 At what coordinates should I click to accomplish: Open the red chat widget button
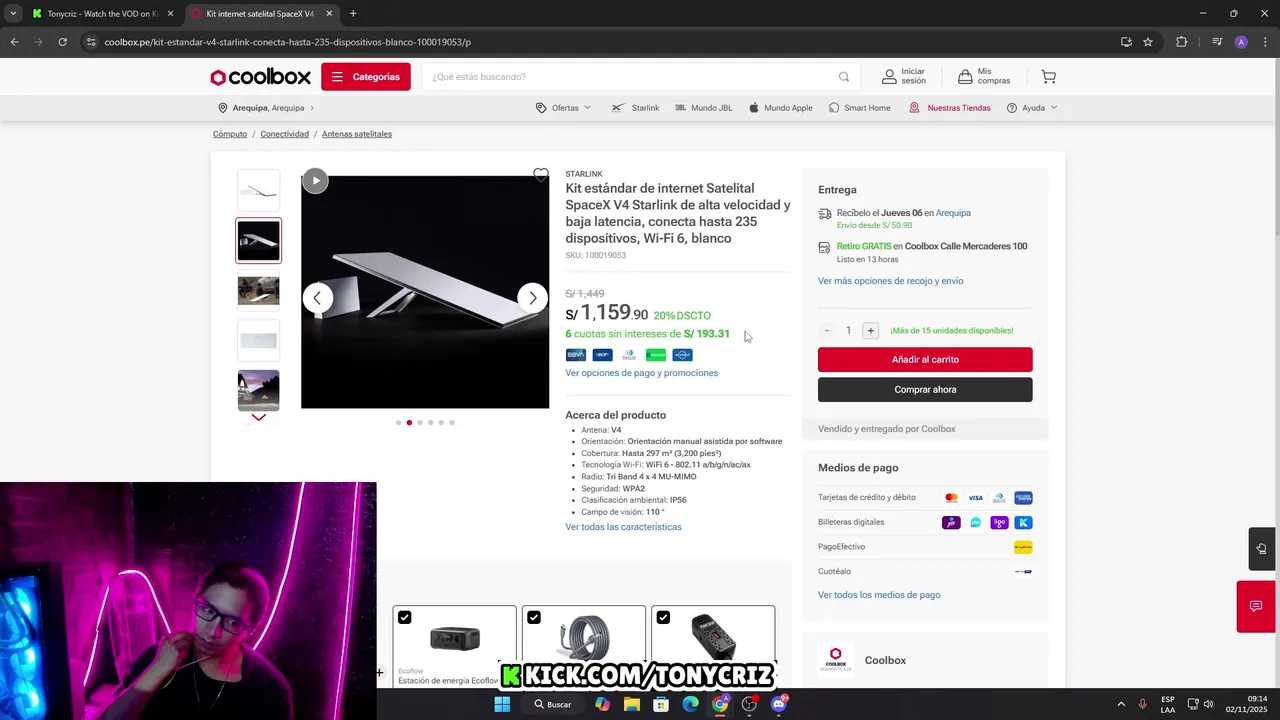pos(1256,606)
